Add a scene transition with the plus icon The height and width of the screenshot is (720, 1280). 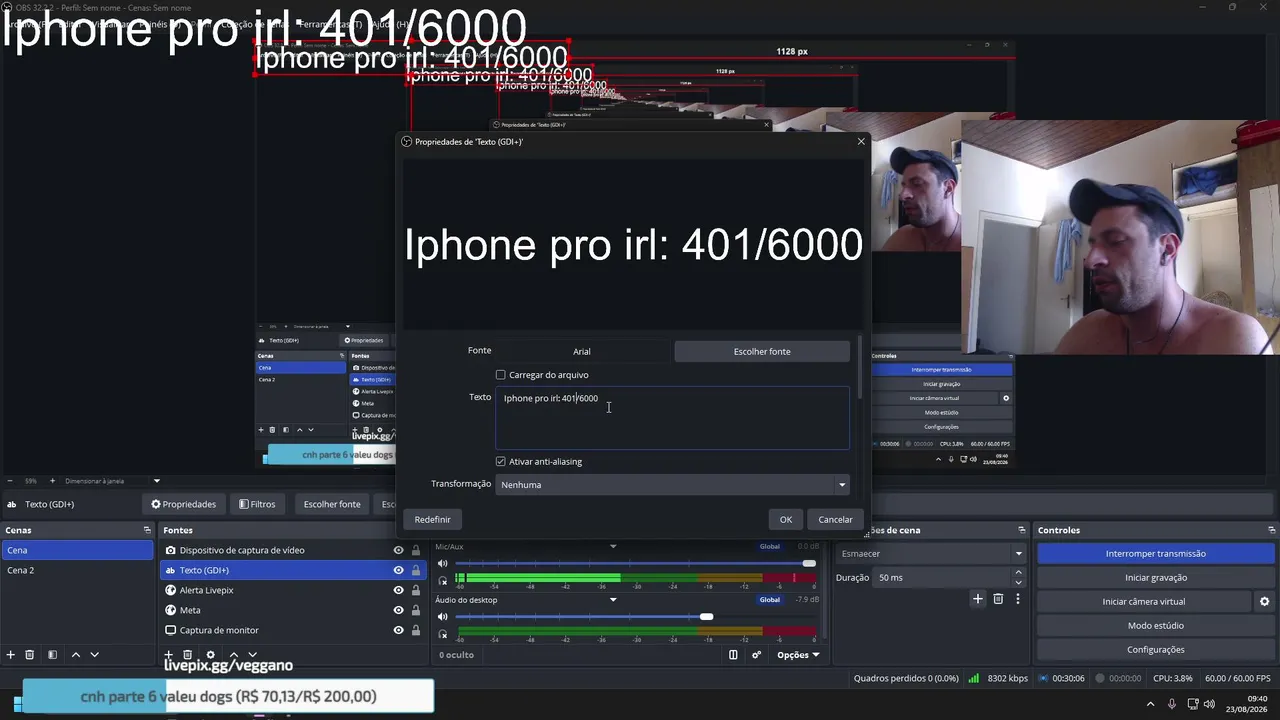(978, 599)
